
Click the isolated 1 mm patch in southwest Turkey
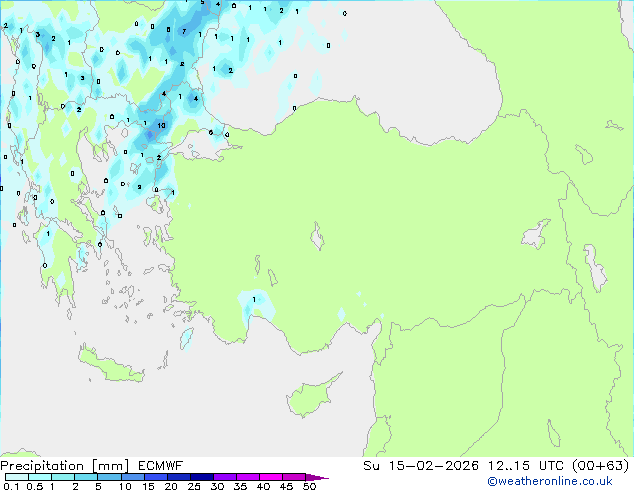click(x=253, y=300)
